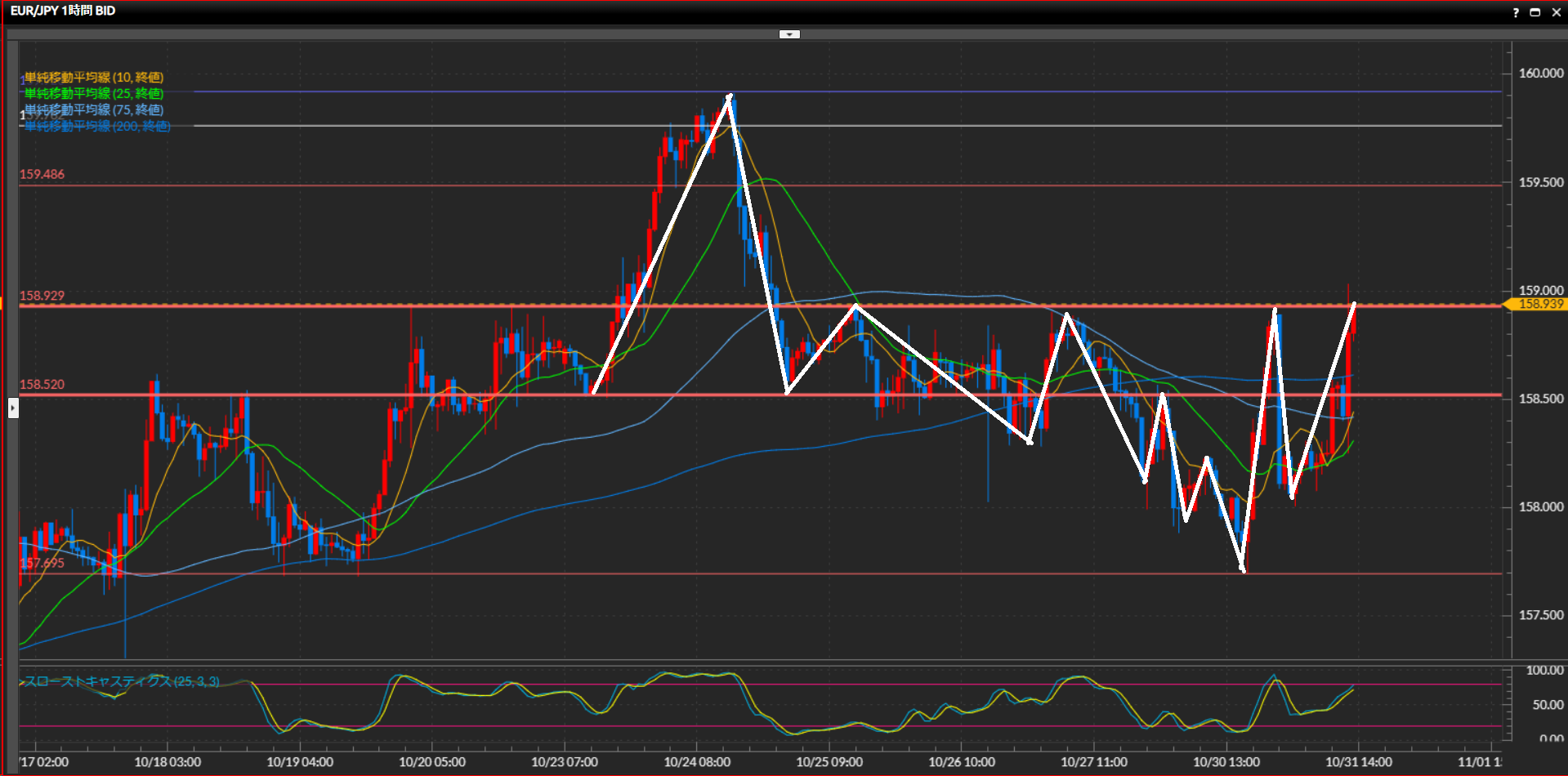The width and height of the screenshot is (1568, 776).
Task: Expand the top toolbar dropdown arrow
Action: coord(789,34)
